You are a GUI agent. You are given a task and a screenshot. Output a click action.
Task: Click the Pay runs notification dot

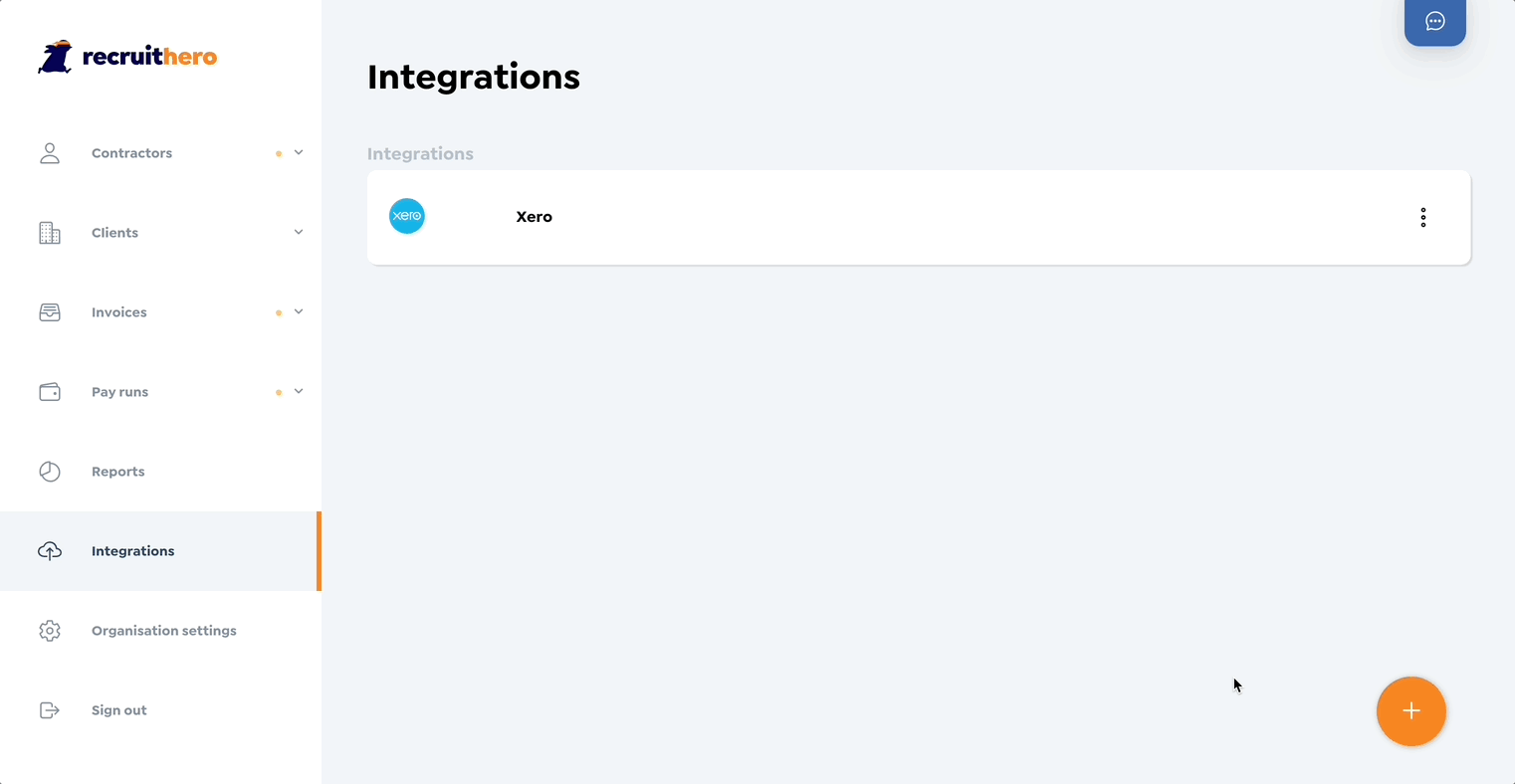point(279,392)
